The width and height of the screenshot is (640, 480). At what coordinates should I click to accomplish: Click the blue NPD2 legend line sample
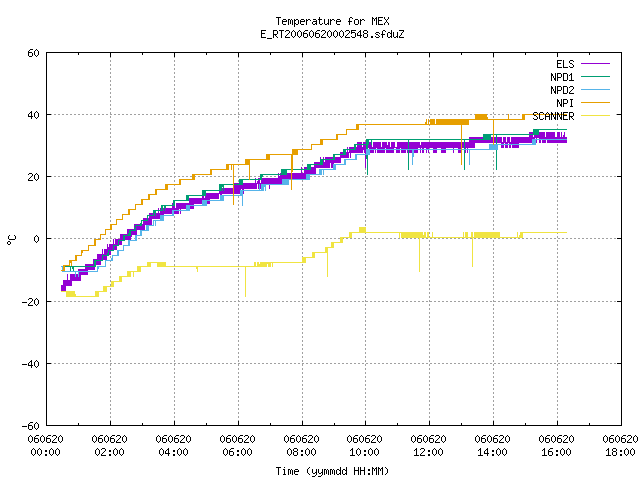coord(595,90)
